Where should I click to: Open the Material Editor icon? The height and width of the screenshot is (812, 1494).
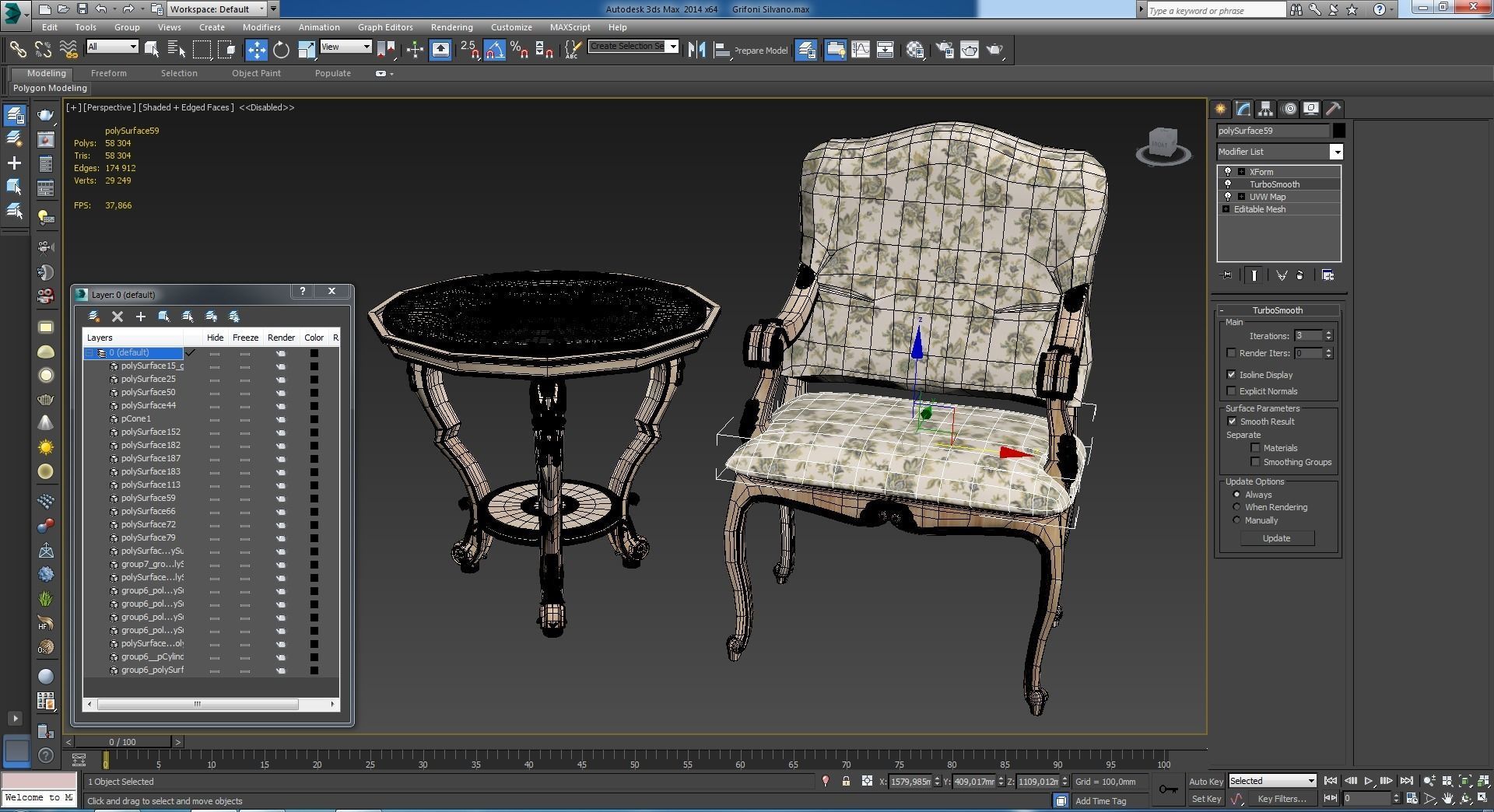pyautogui.click(x=915, y=50)
